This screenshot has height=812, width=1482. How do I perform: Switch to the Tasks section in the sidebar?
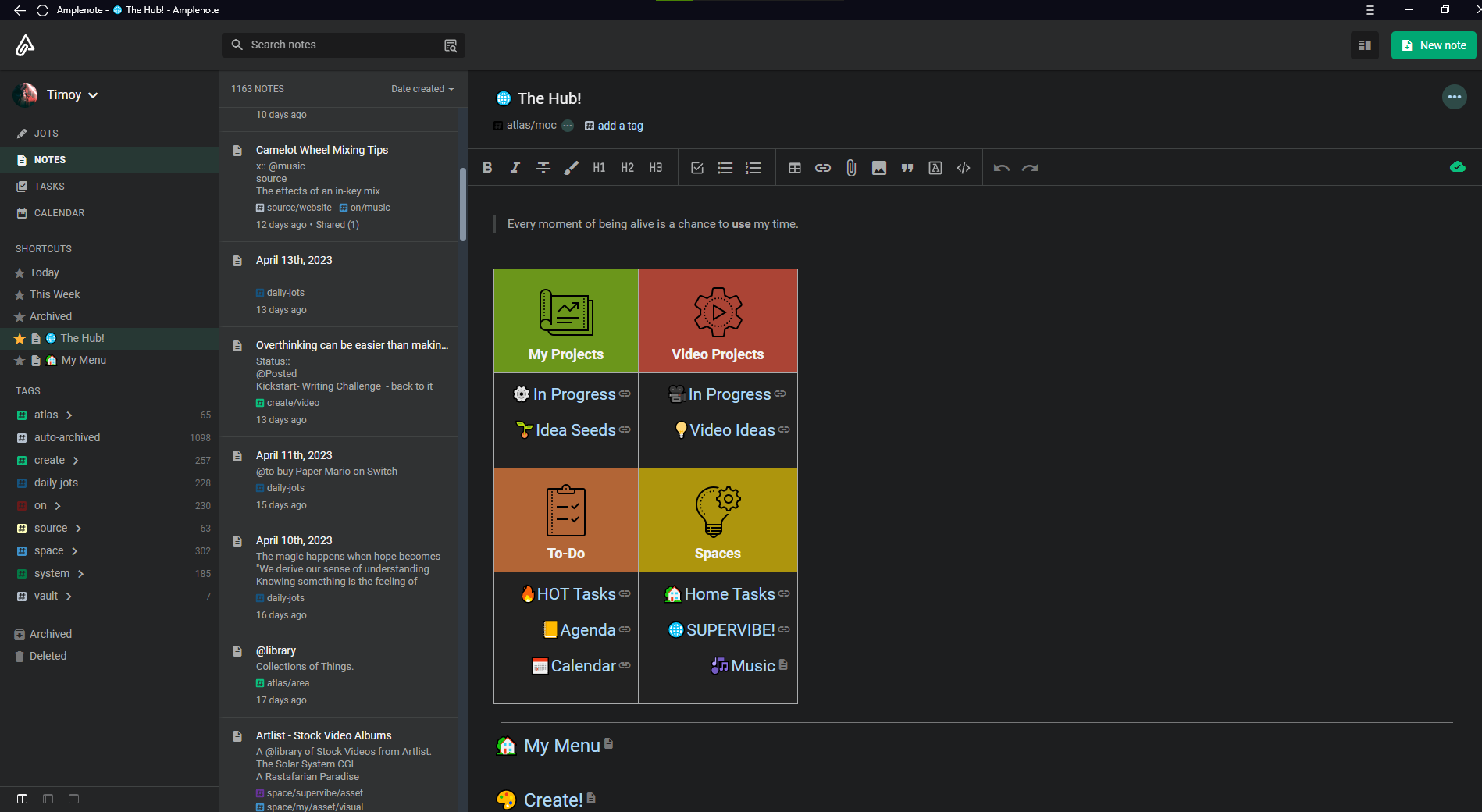pos(48,186)
